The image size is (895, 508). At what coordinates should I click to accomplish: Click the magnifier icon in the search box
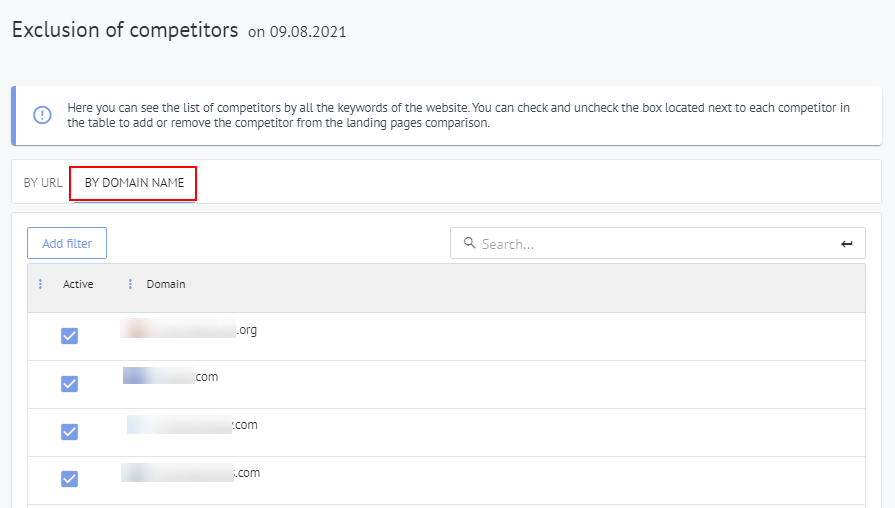[x=469, y=243]
